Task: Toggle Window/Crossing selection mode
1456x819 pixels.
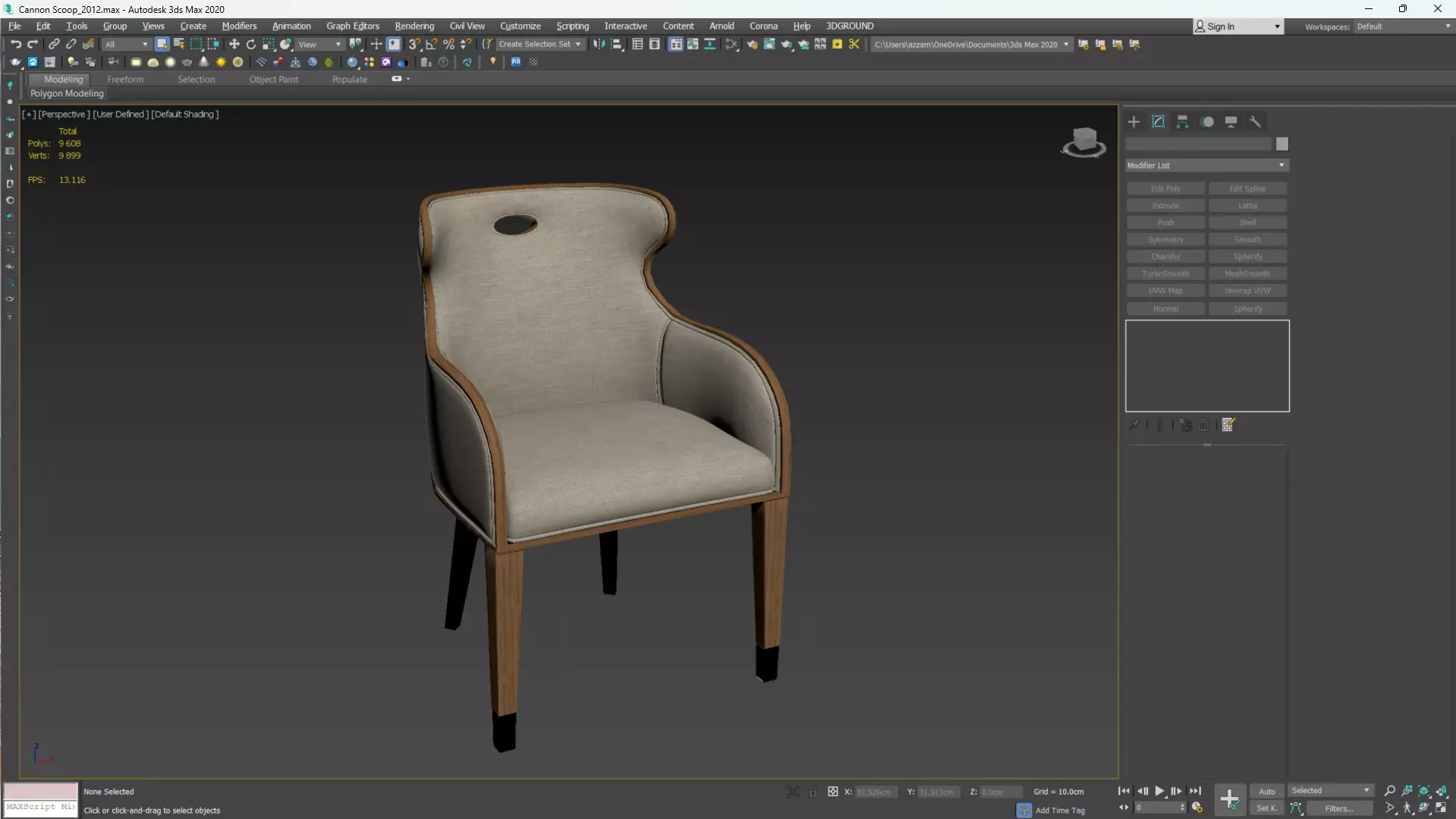Action: pyautogui.click(x=213, y=44)
